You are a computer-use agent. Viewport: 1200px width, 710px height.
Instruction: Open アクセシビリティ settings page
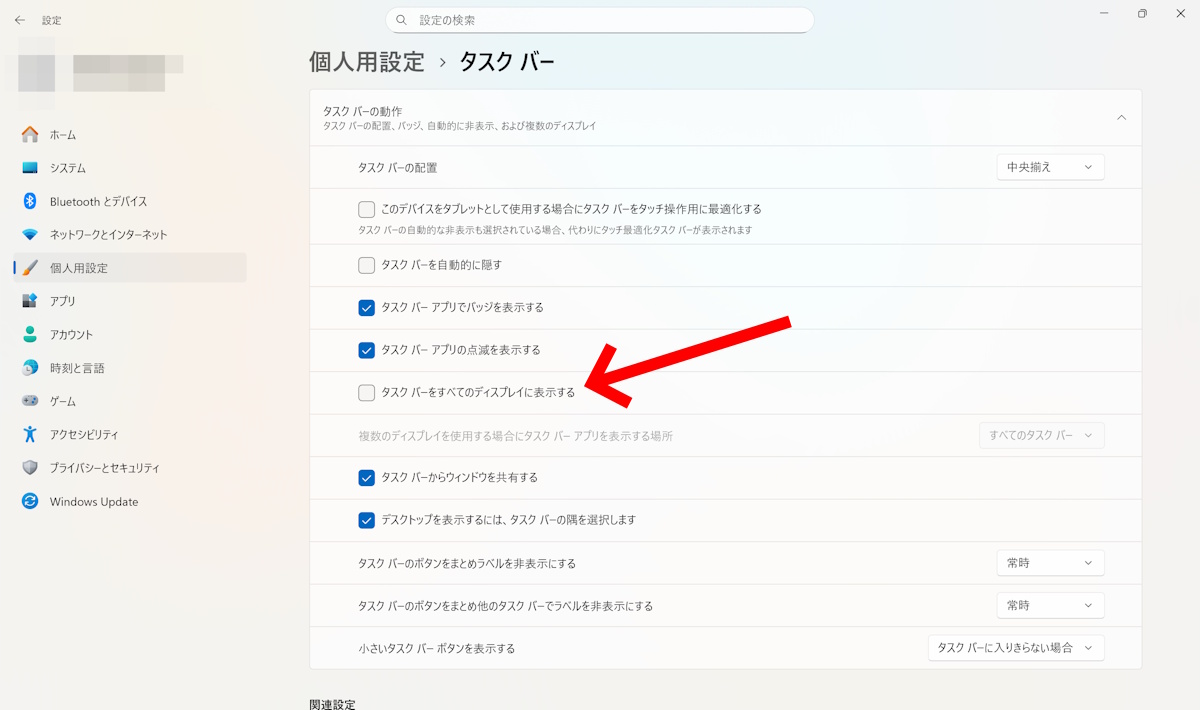[84, 434]
